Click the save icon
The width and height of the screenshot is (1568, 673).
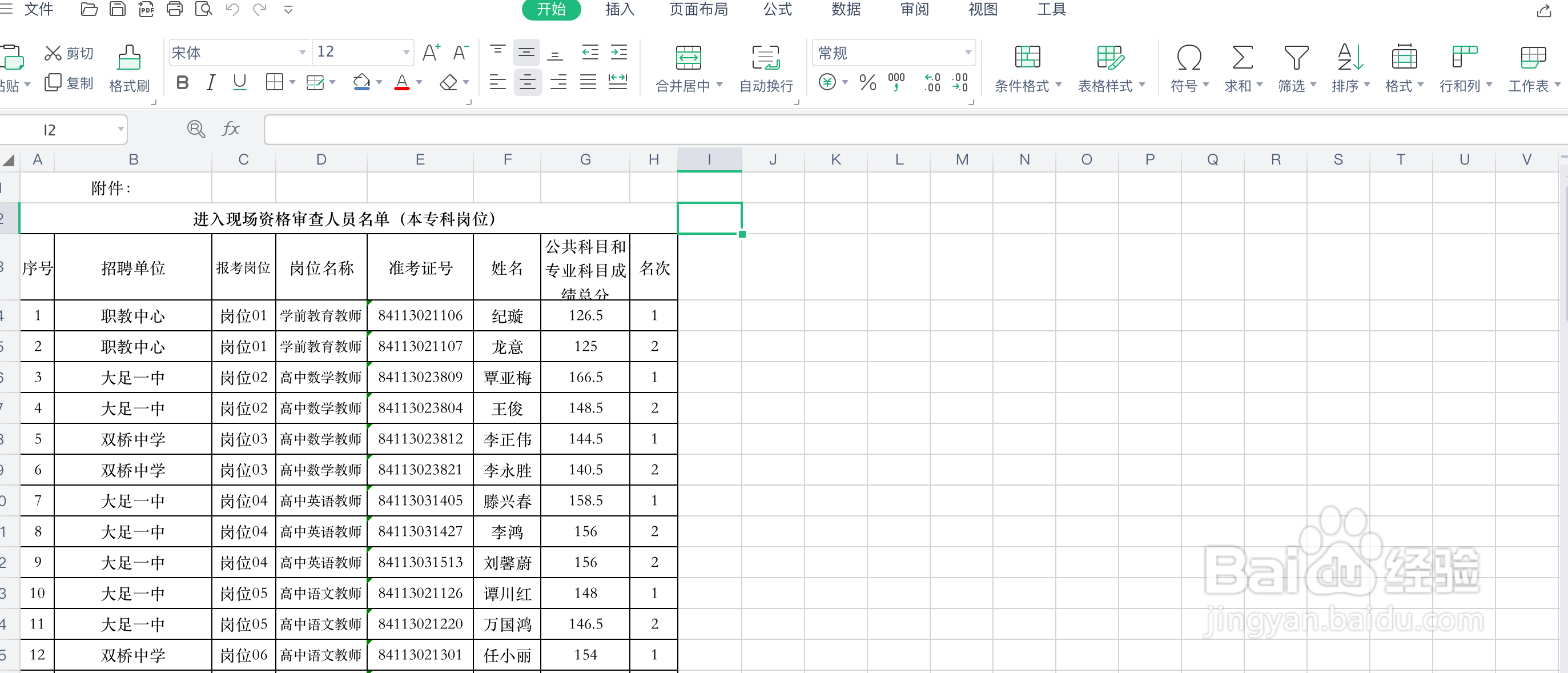(x=118, y=9)
